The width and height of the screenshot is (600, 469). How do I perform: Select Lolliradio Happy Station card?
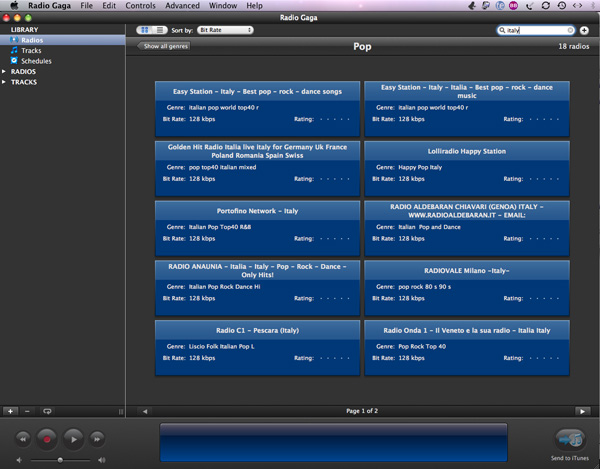point(467,168)
